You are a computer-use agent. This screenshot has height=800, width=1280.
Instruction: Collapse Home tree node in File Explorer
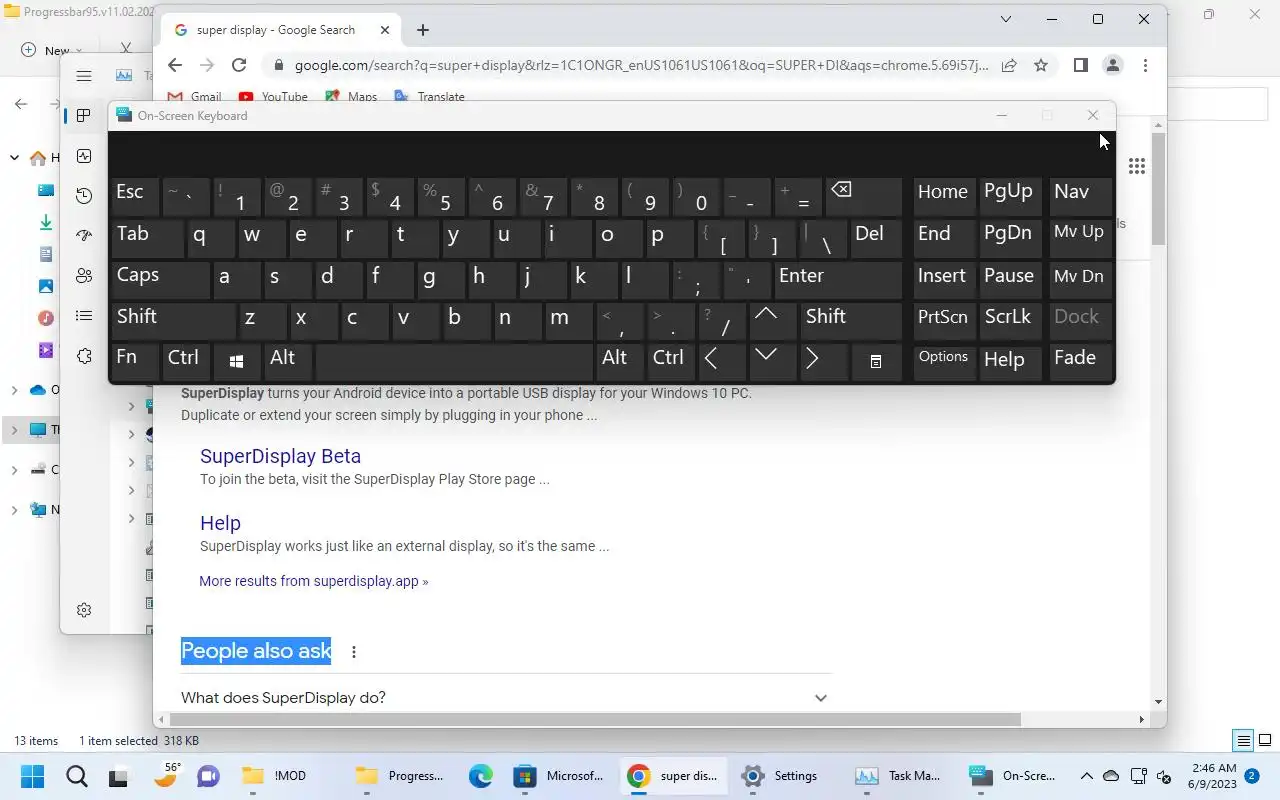[15, 158]
